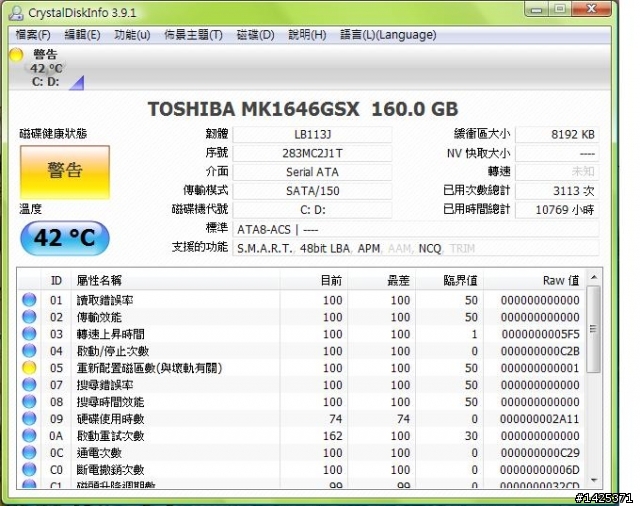Click the 屬性名稱 column header
Screen dimensions: 640x506
click(x=176, y=280)
